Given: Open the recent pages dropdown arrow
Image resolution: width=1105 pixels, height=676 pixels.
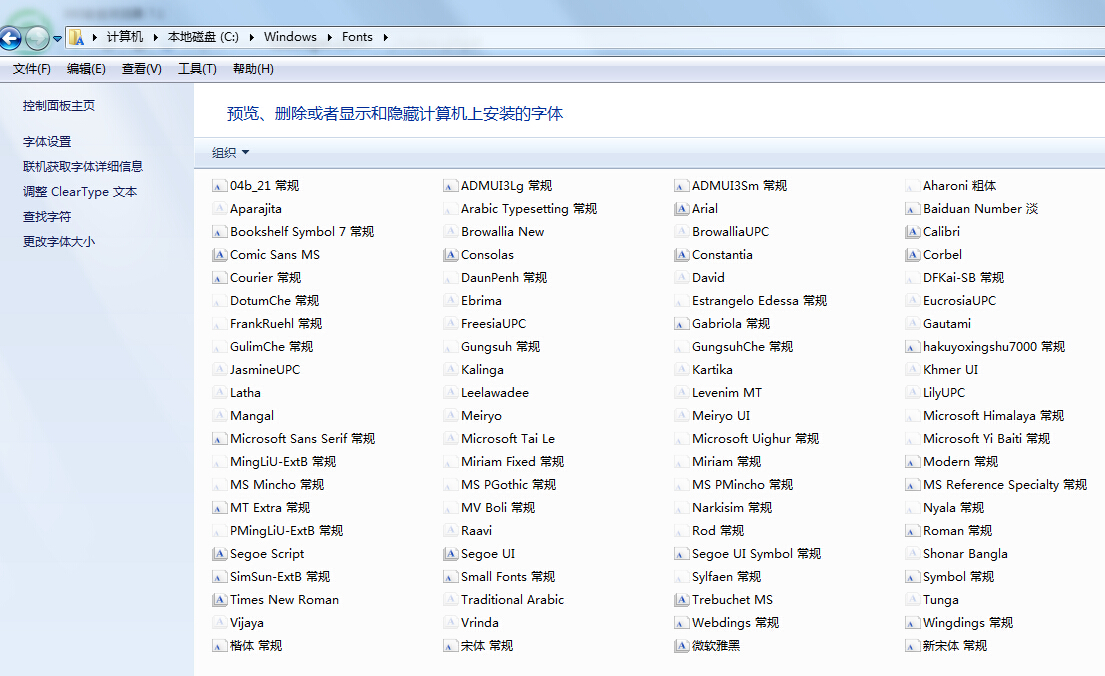Looking at the screenshot, I should tap(57, 39).
